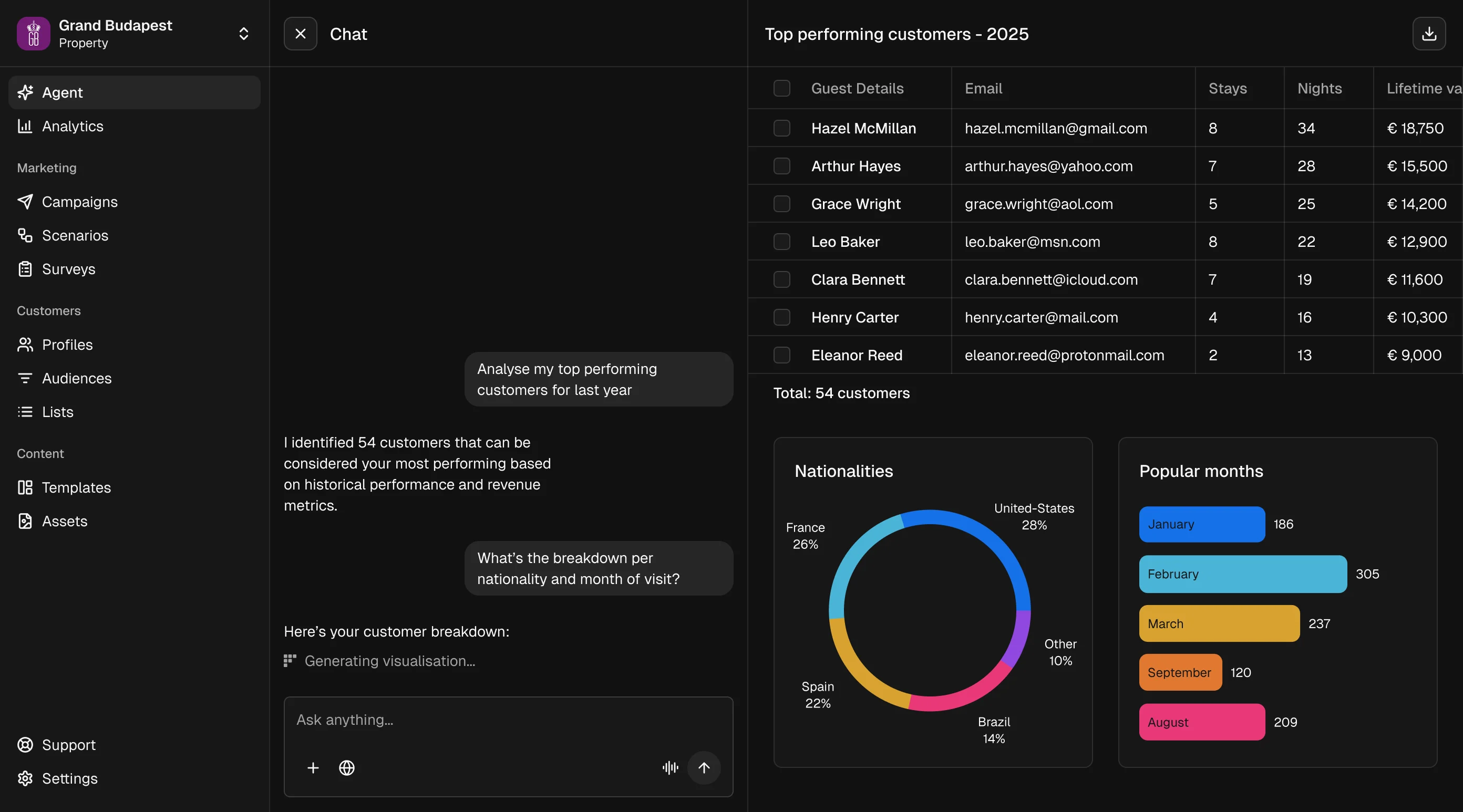Click the September bar in Popular months

pyautogui.click(x=1180, y=672)
